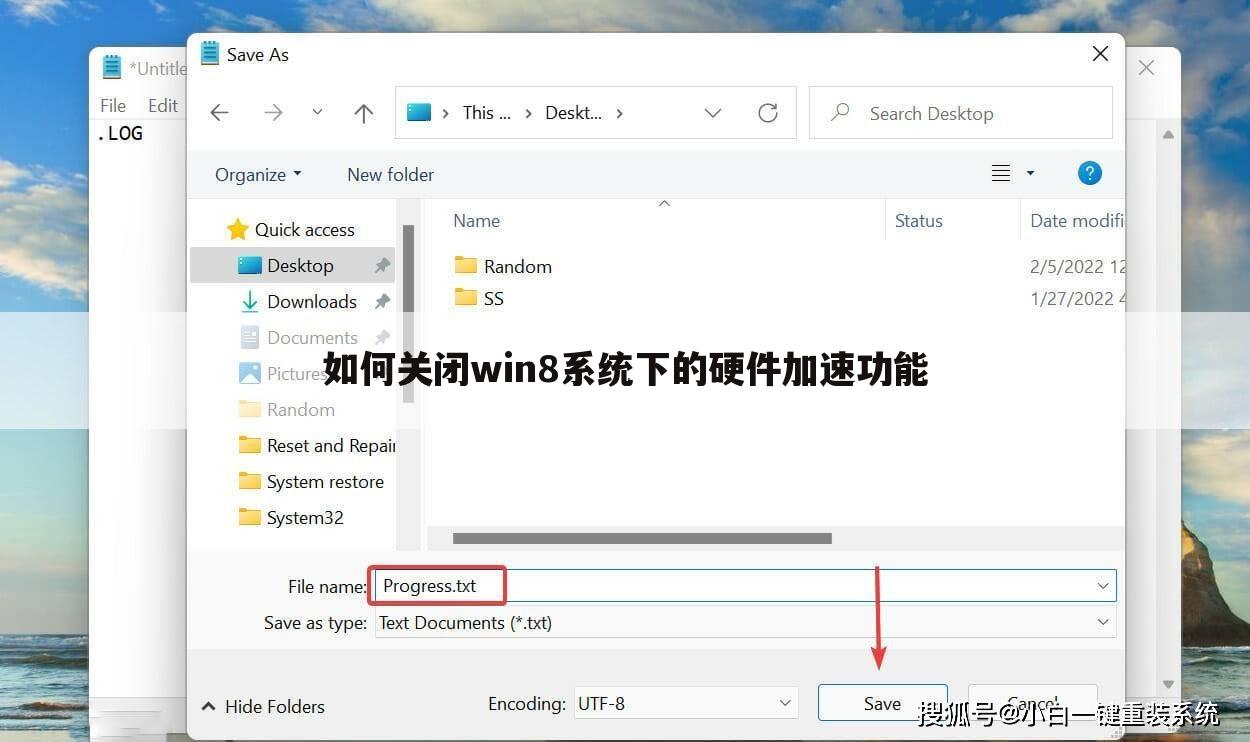
Task: Open the Edit menu in Notepad
Action: pyautogui.click(x=163, y=104)
